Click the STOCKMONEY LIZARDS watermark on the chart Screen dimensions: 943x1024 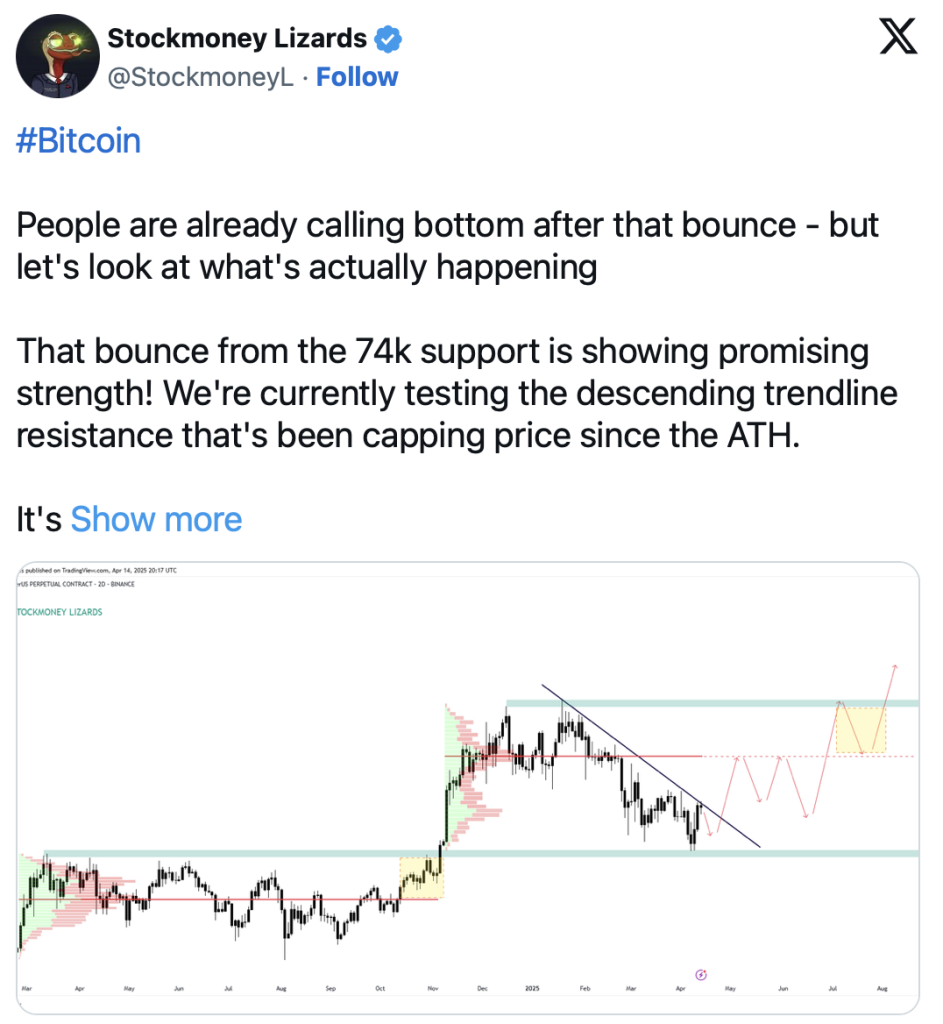59,612
